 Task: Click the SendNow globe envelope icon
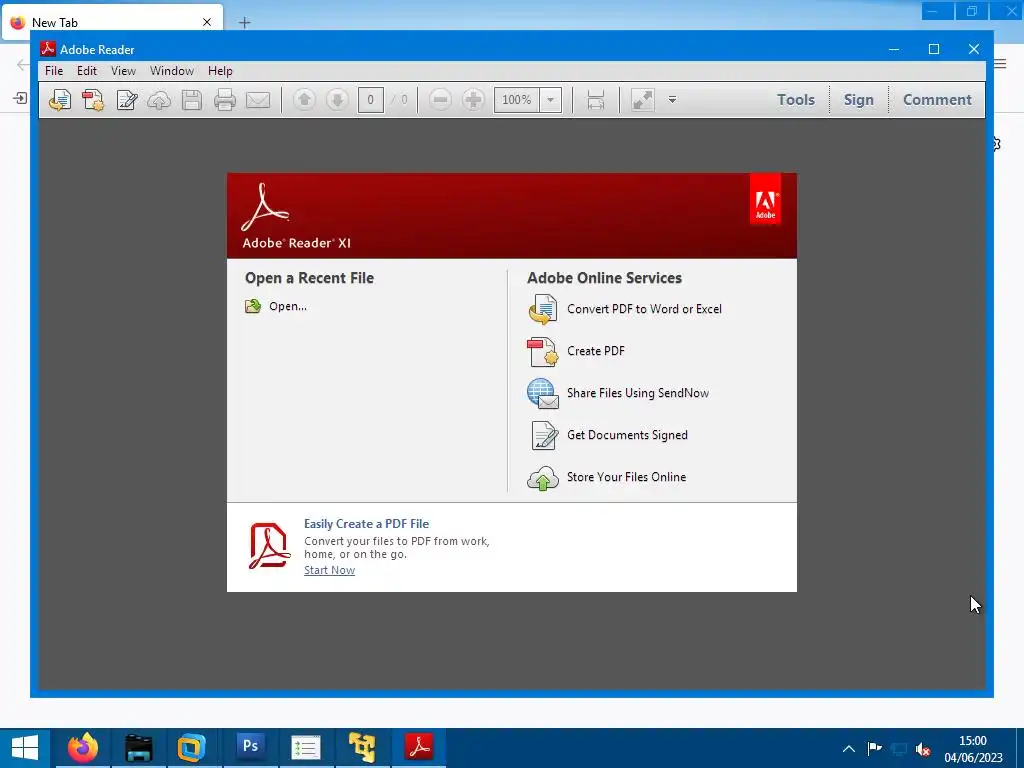coord(543,394)
